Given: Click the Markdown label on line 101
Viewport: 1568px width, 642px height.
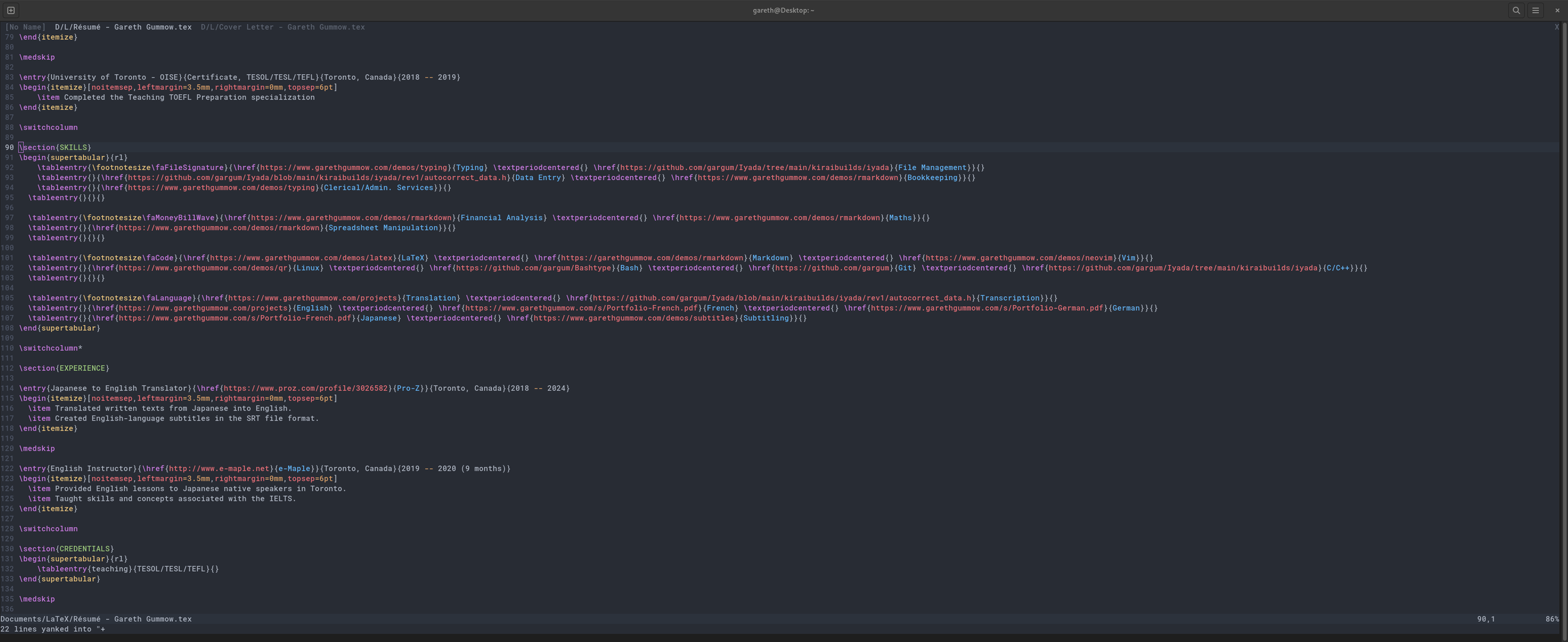Looking at the screenshot, I should click(x=770, y=258).
